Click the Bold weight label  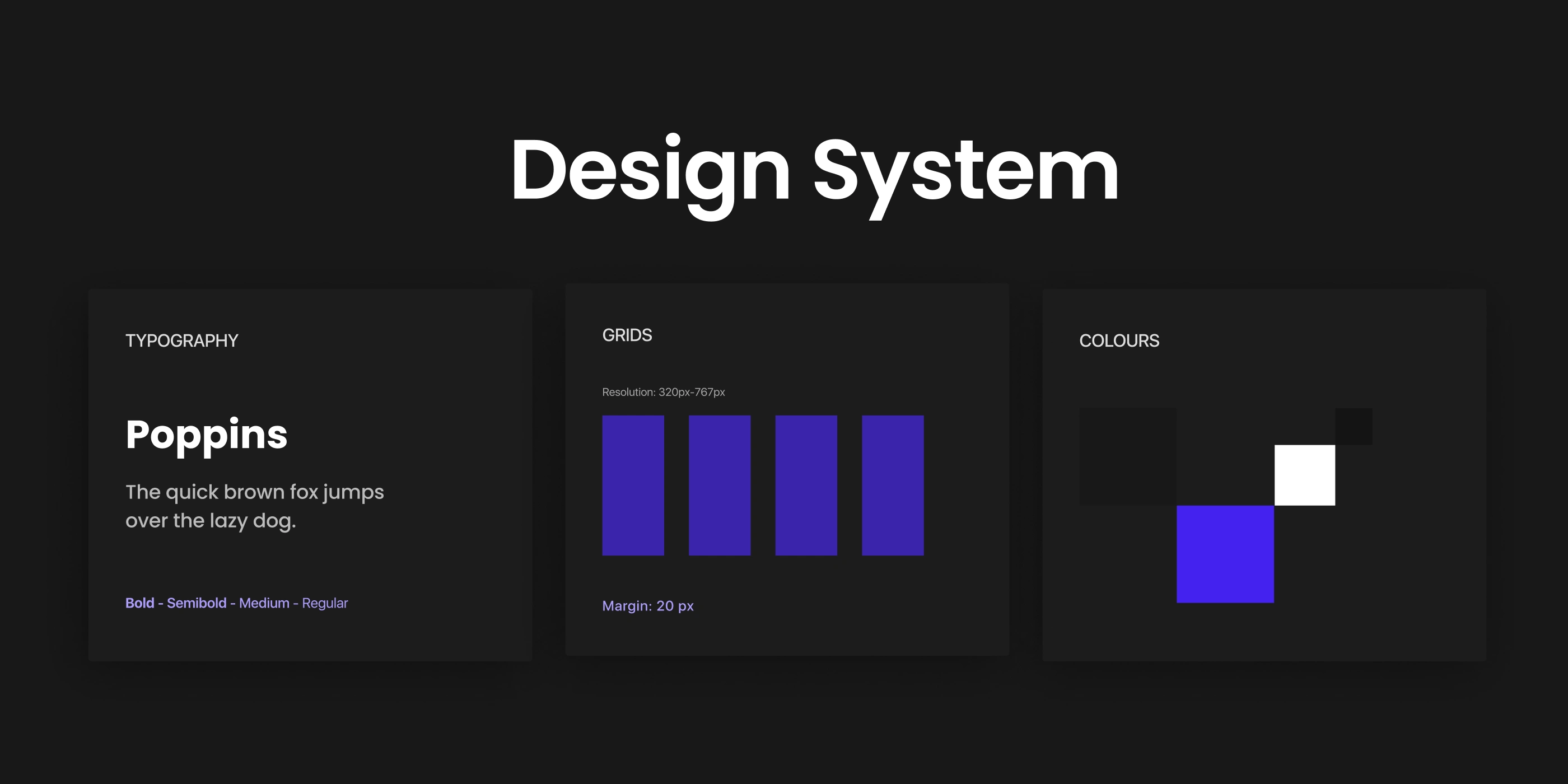[139, 603]
